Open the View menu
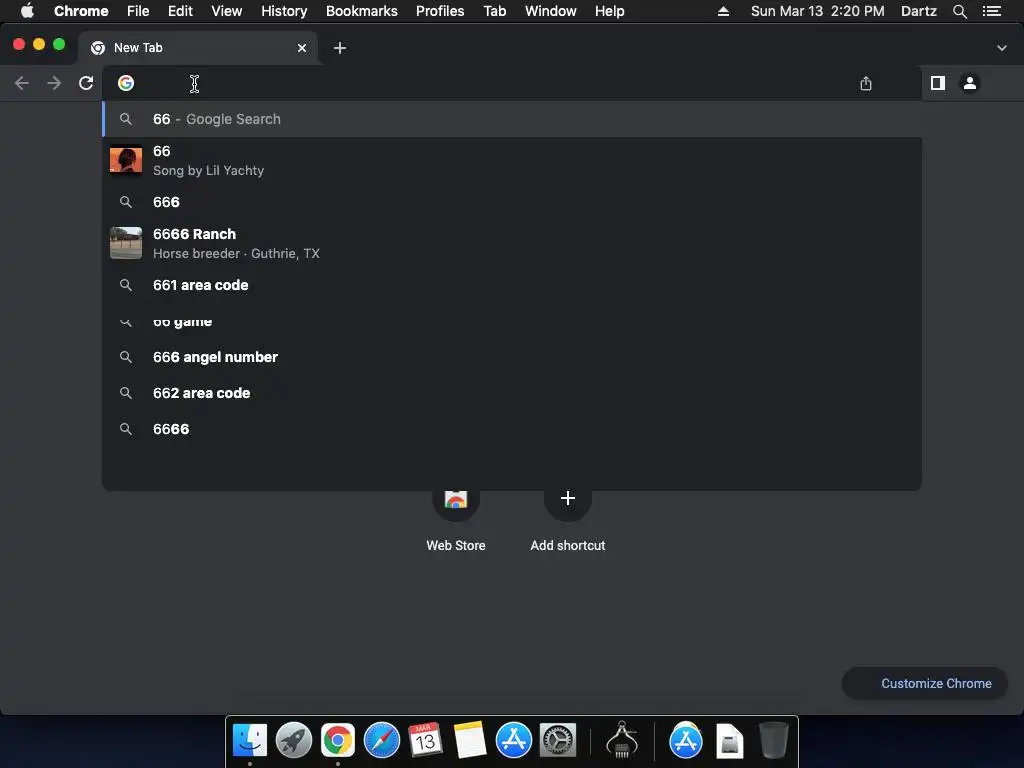This screenshot has height=768, width=1024. tap(227, 11)
